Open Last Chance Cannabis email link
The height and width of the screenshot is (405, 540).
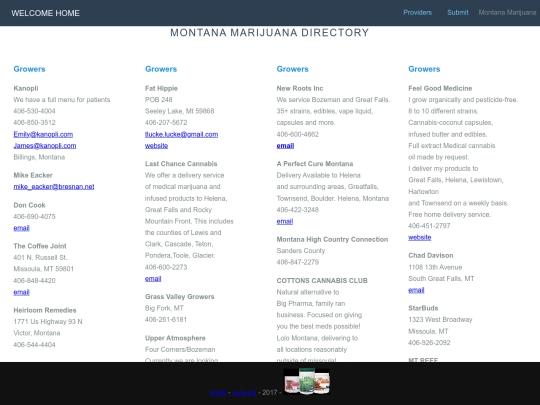click(153, 279)
